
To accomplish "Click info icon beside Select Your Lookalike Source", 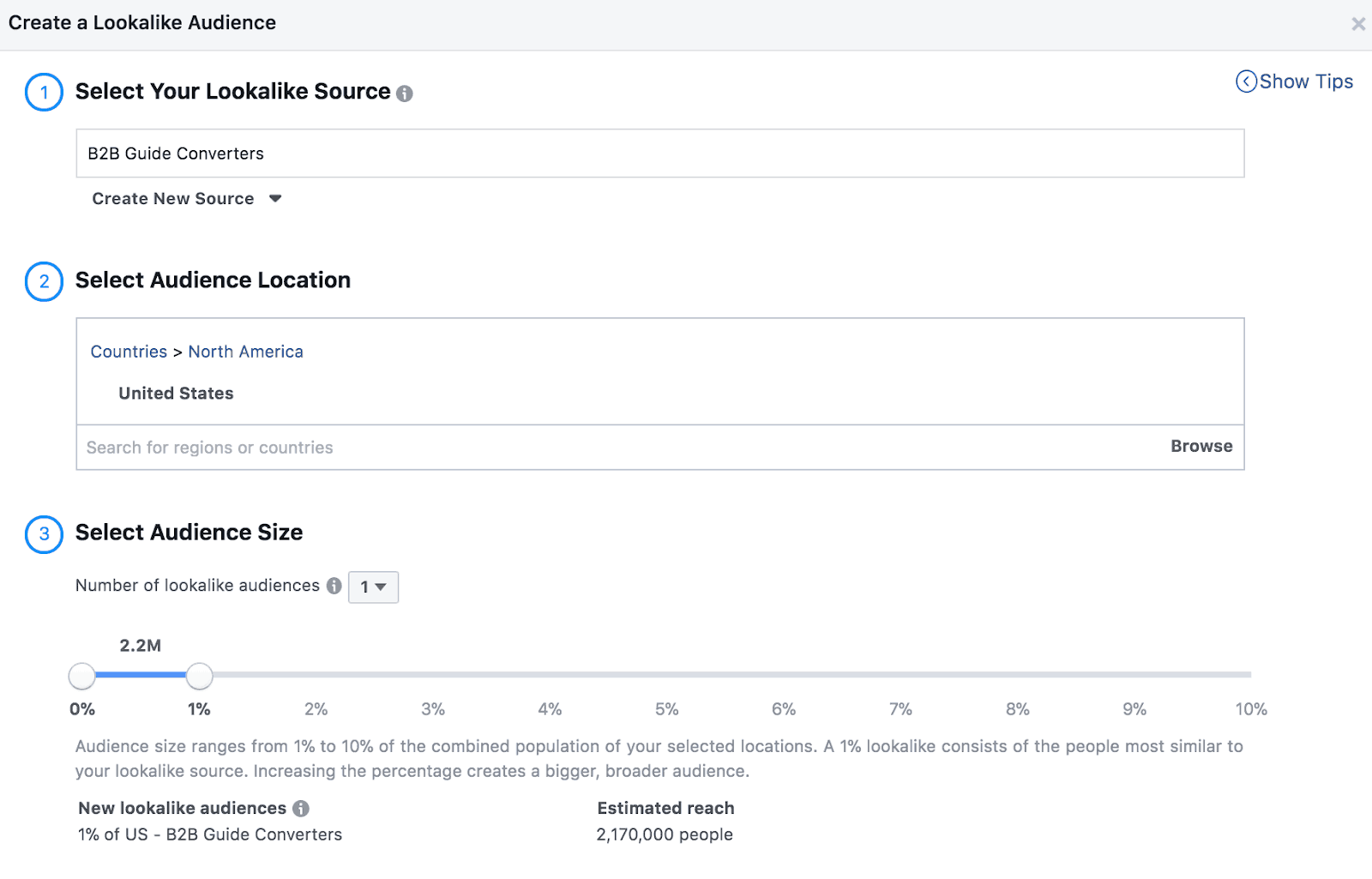I will pyautogui.click(x=405, y=93).
